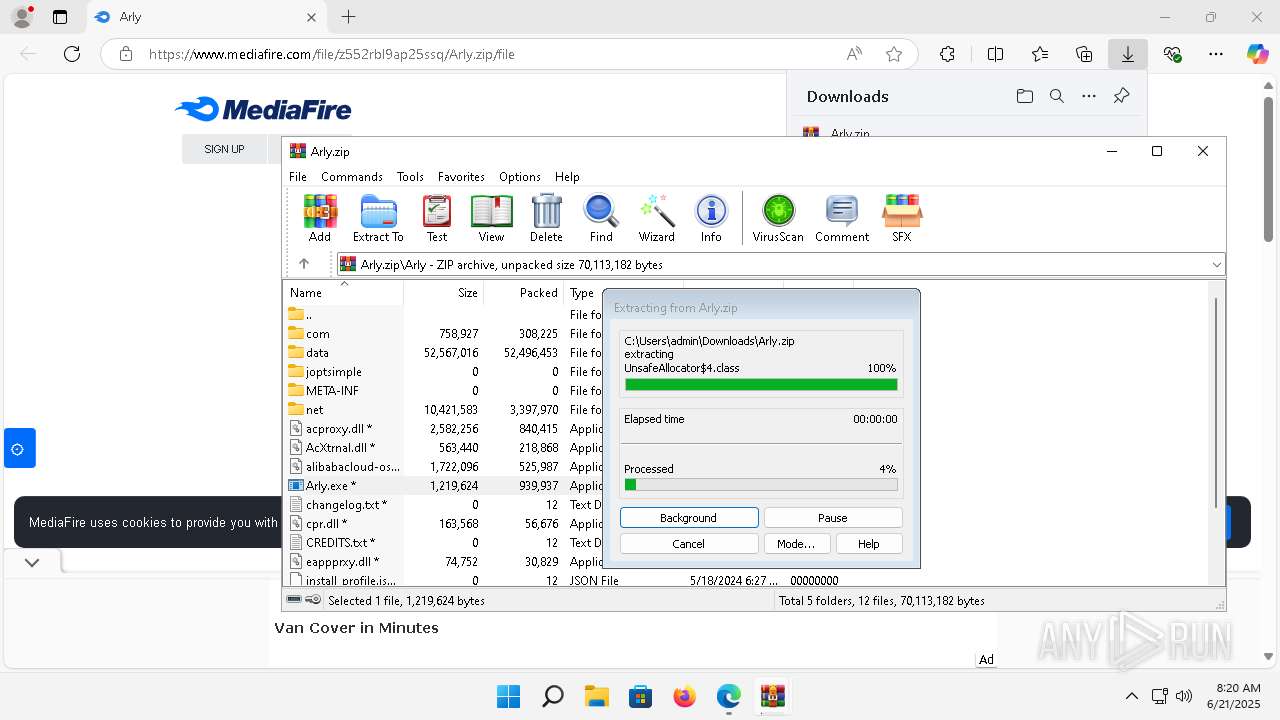1280x720 pixels.
Task: Refresh the MediaFire page
Action: (x=72, y=54)
